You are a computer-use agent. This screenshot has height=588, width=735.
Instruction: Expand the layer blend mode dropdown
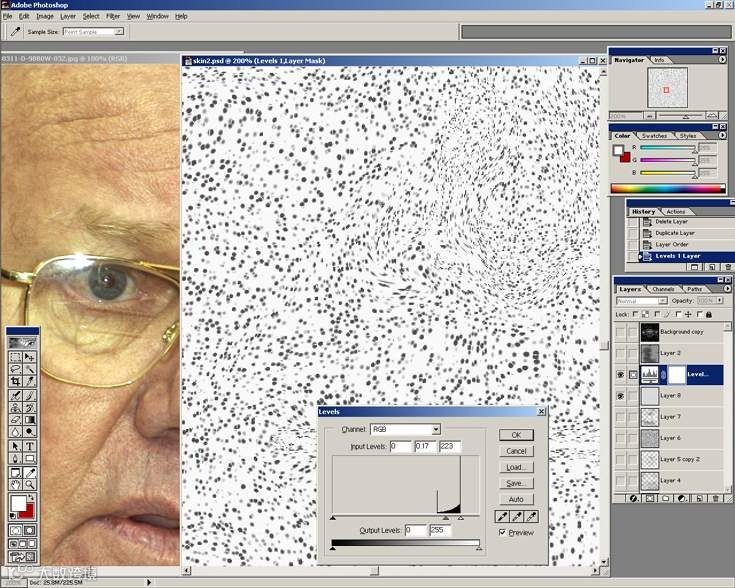tap(642, 301)
